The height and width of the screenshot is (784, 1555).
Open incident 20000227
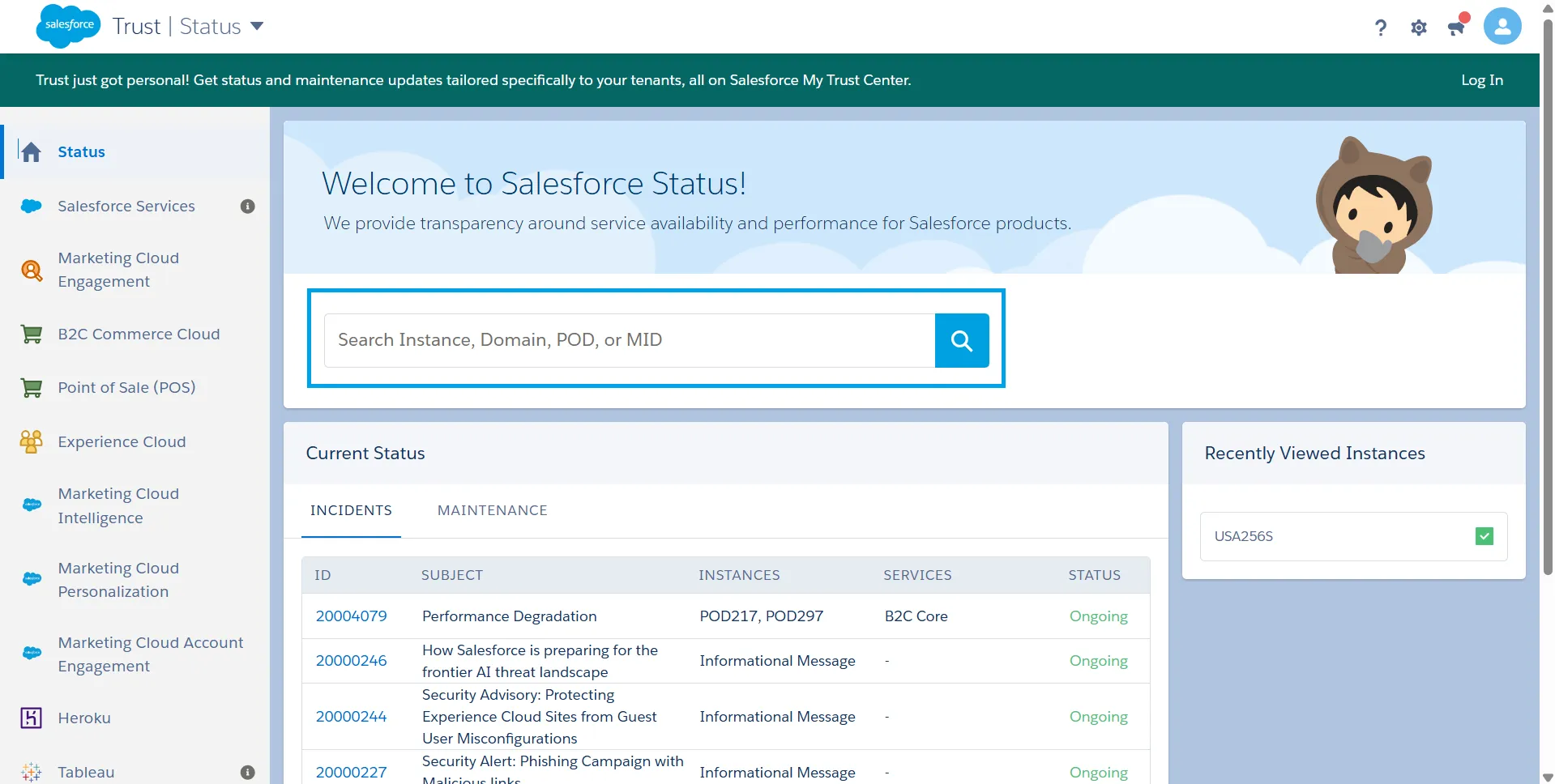[352, 773]
